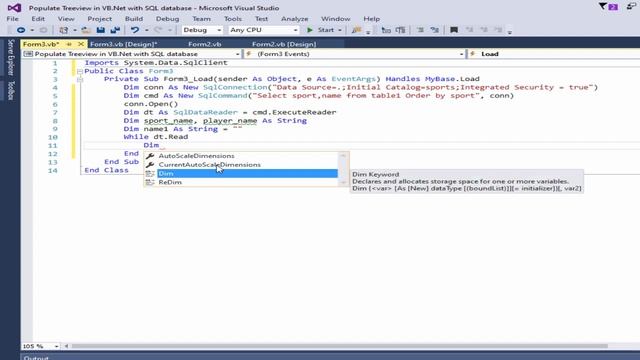
Task: Switch to Form2.vb [Design] tab
Action: (x=284, y=44)
